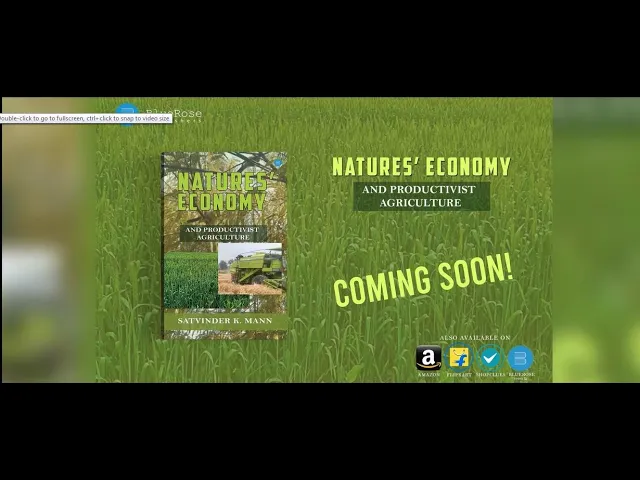Click author name "SATVINDER K. MANN" on cover

pyautogui.click(x=225, y=321)
